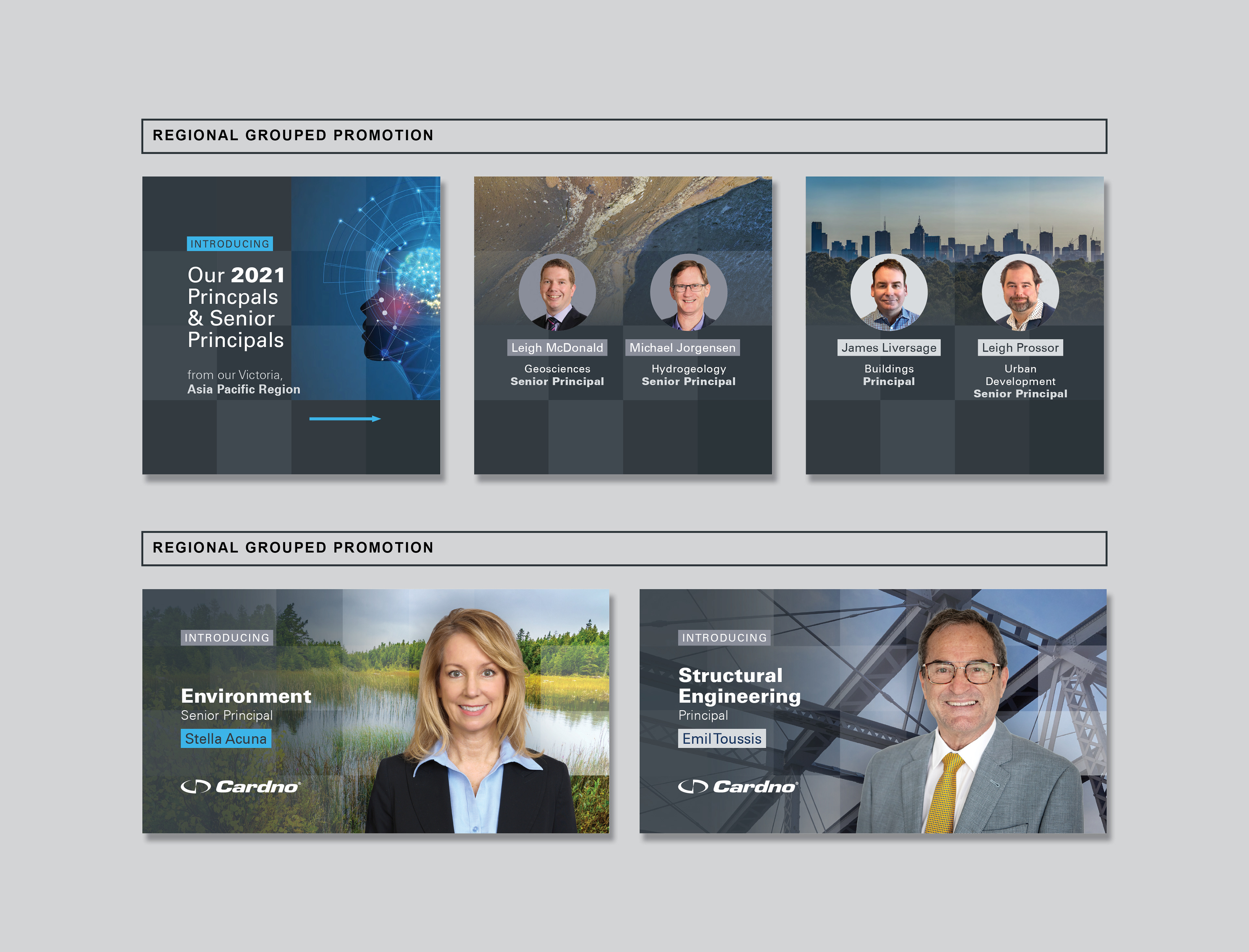Click the Geosciences label
Image resolution: width=1249 pixels, height=952 pixels.
[x=557, y=369]
